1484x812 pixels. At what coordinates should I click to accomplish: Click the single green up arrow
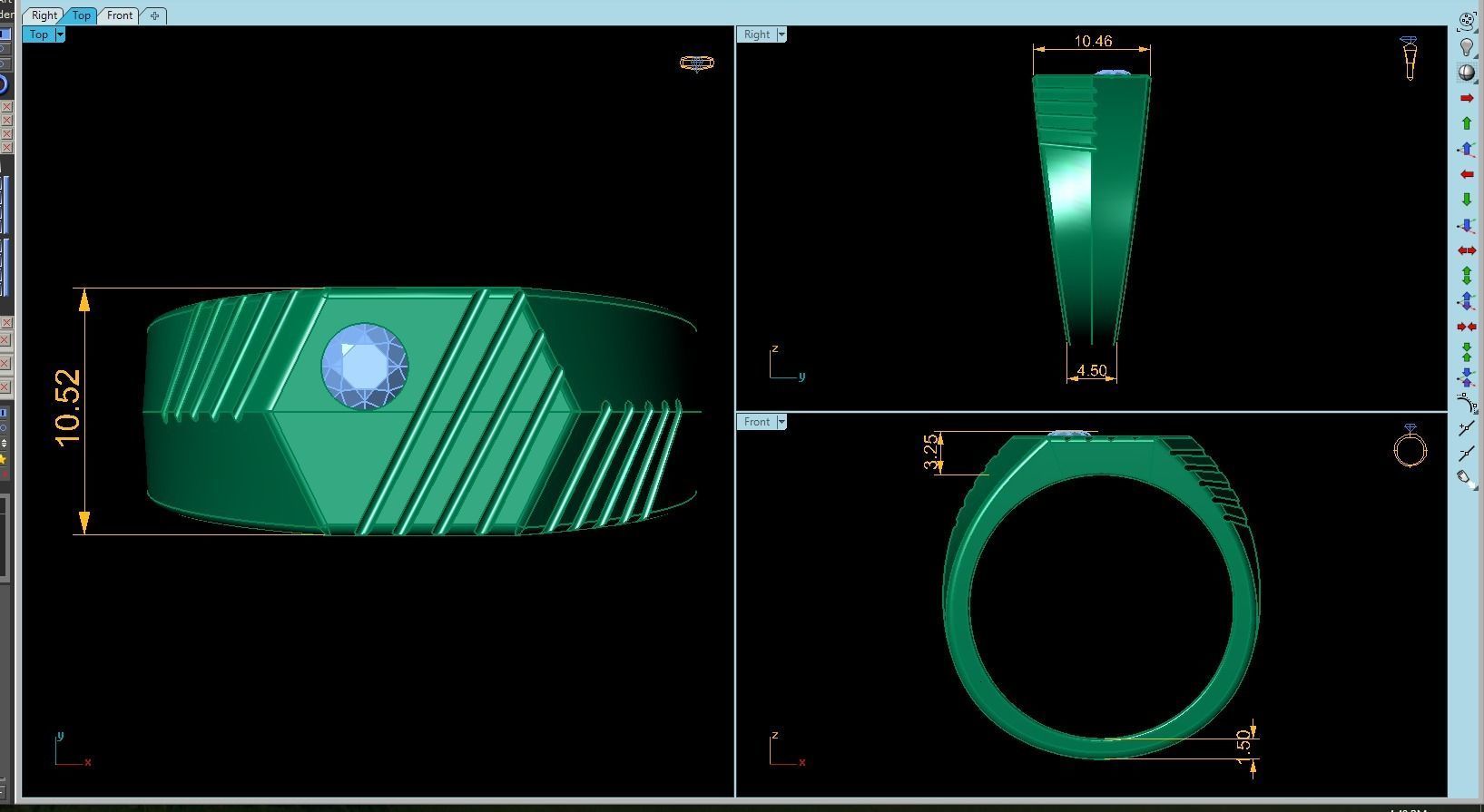click(1467, 123)
